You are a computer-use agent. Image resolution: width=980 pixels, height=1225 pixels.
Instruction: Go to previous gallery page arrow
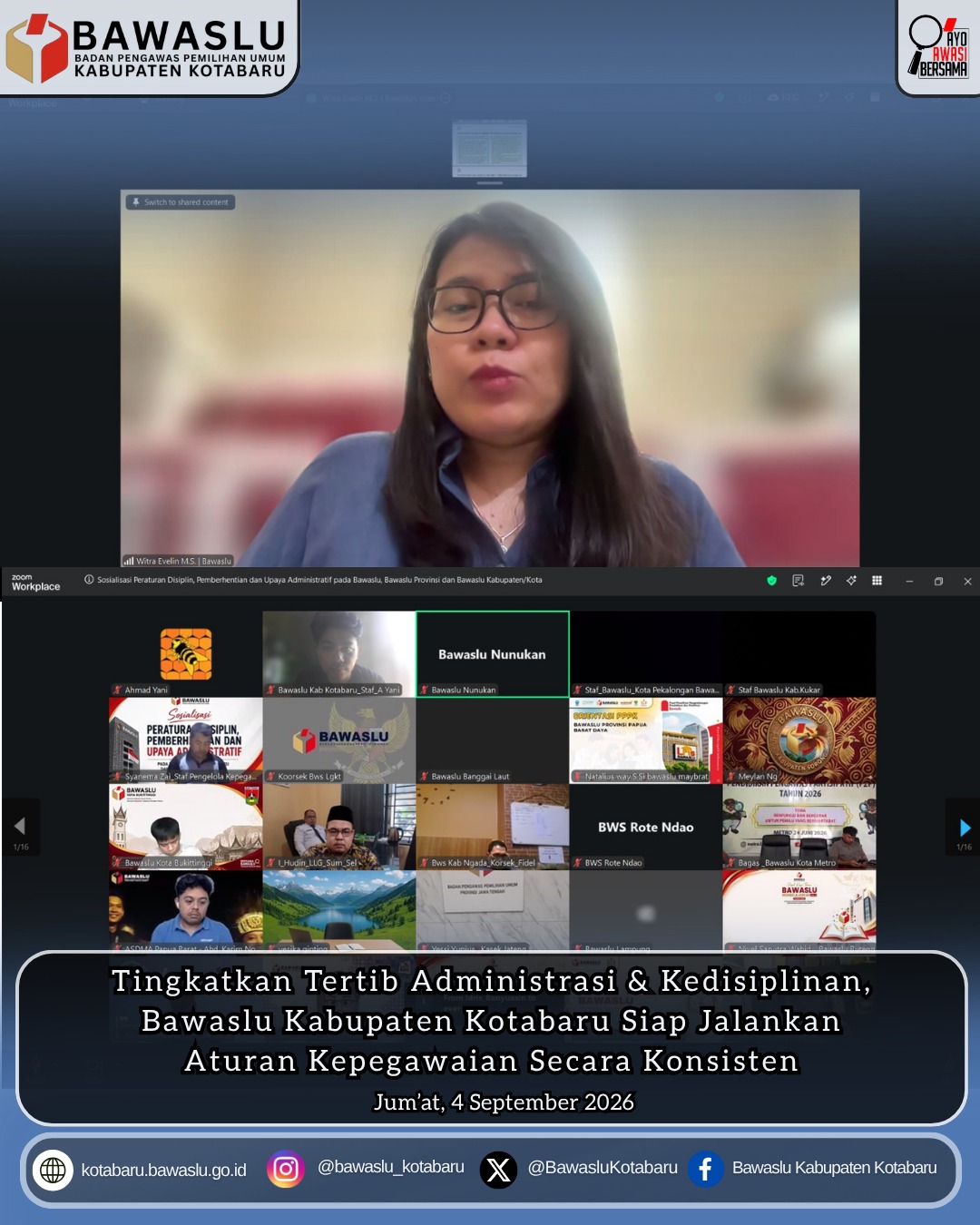[x=20, y=827]
